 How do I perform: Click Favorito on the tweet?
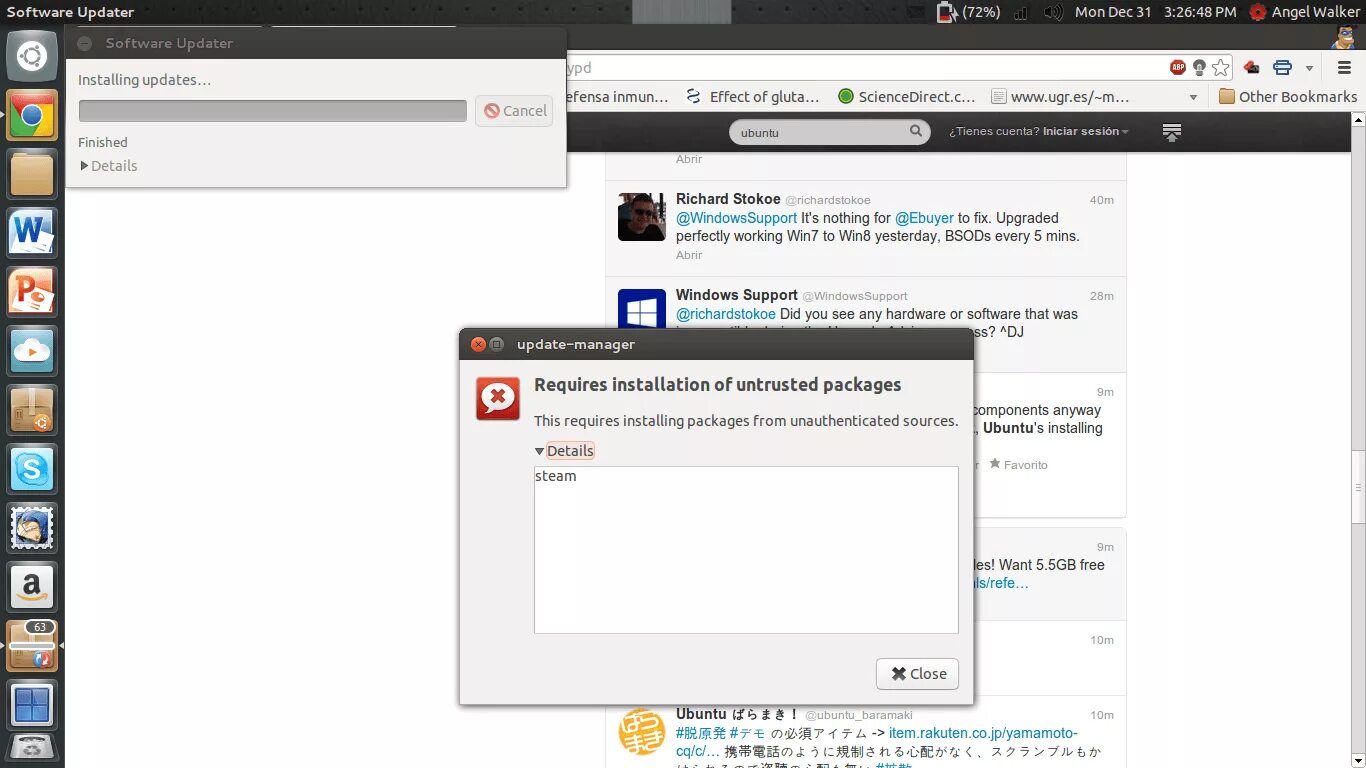click(x=1018, y=464)
